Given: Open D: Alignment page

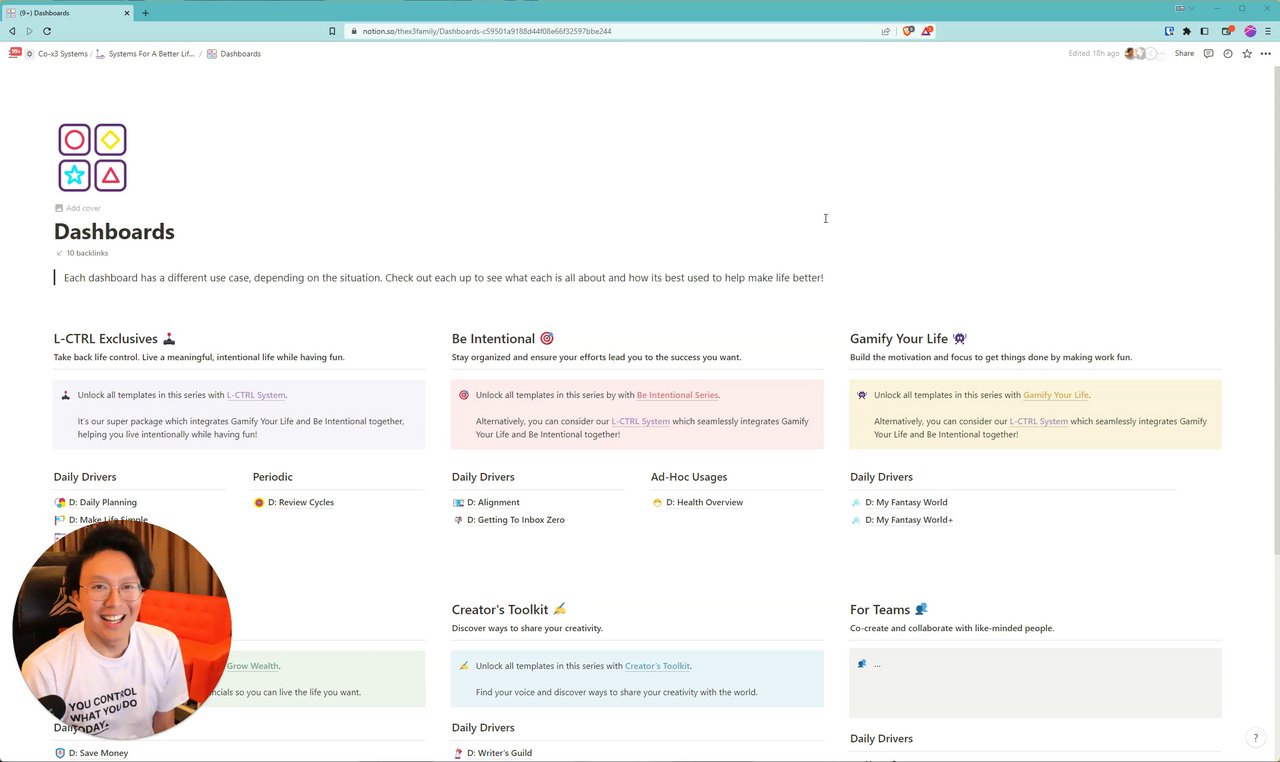Looking at the screenshot, I should pyautogui.click(x=486, y=502).
